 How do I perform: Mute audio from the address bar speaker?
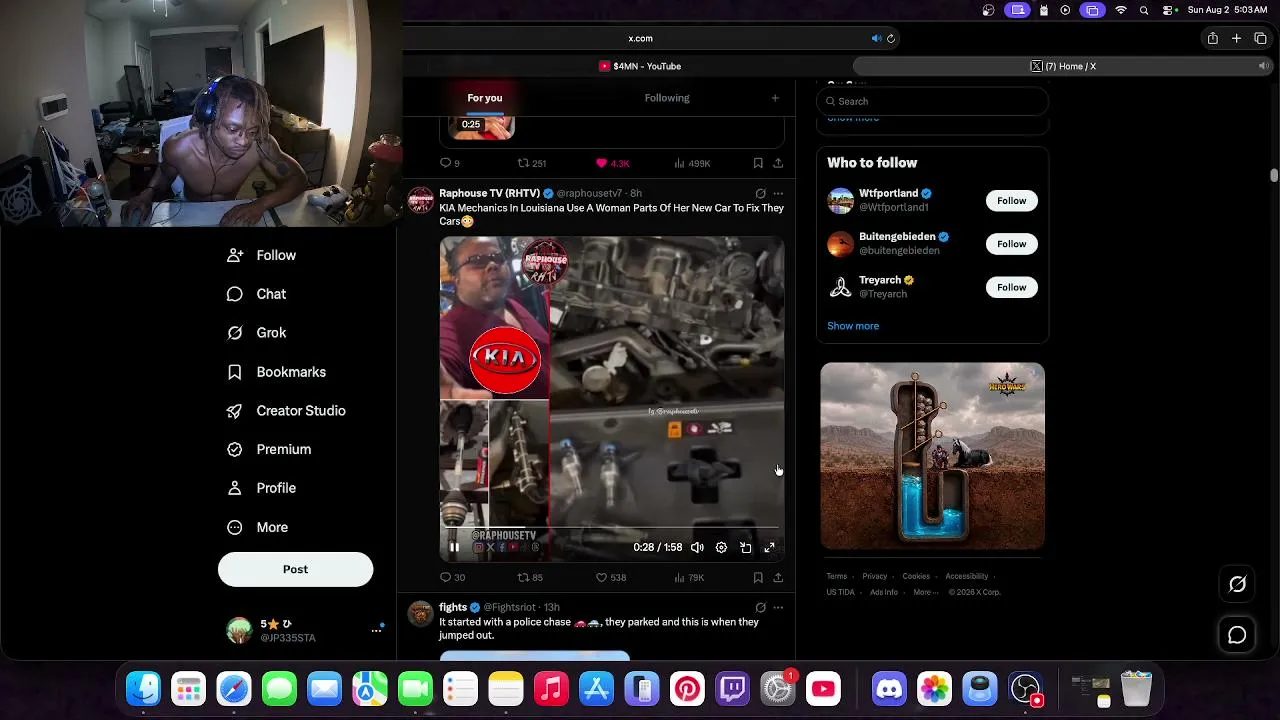click(876, 39)
